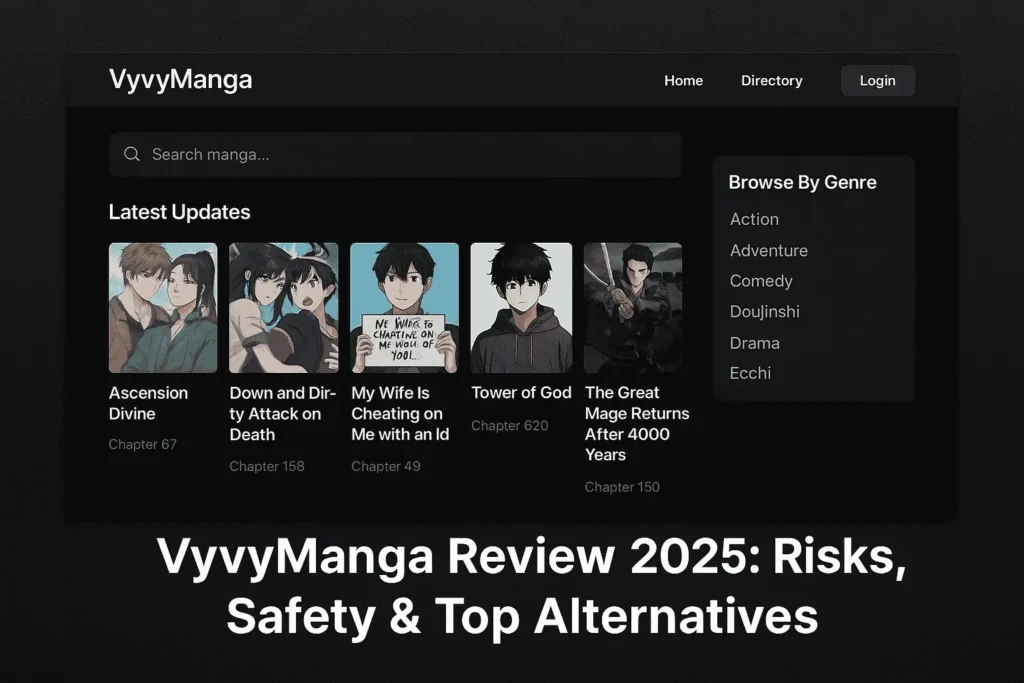Screen dimensions: 1024x683
Task: Open the Down and Dirty Attack cover thumbnail
Action: click(x=283, y=307)
